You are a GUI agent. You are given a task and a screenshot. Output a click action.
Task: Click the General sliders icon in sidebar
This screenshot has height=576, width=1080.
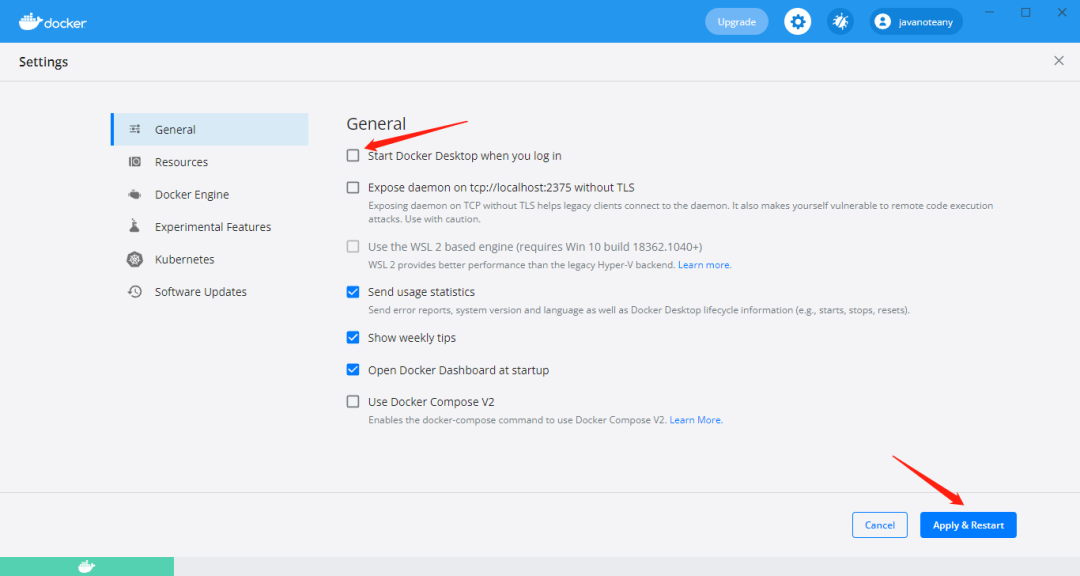135,129
